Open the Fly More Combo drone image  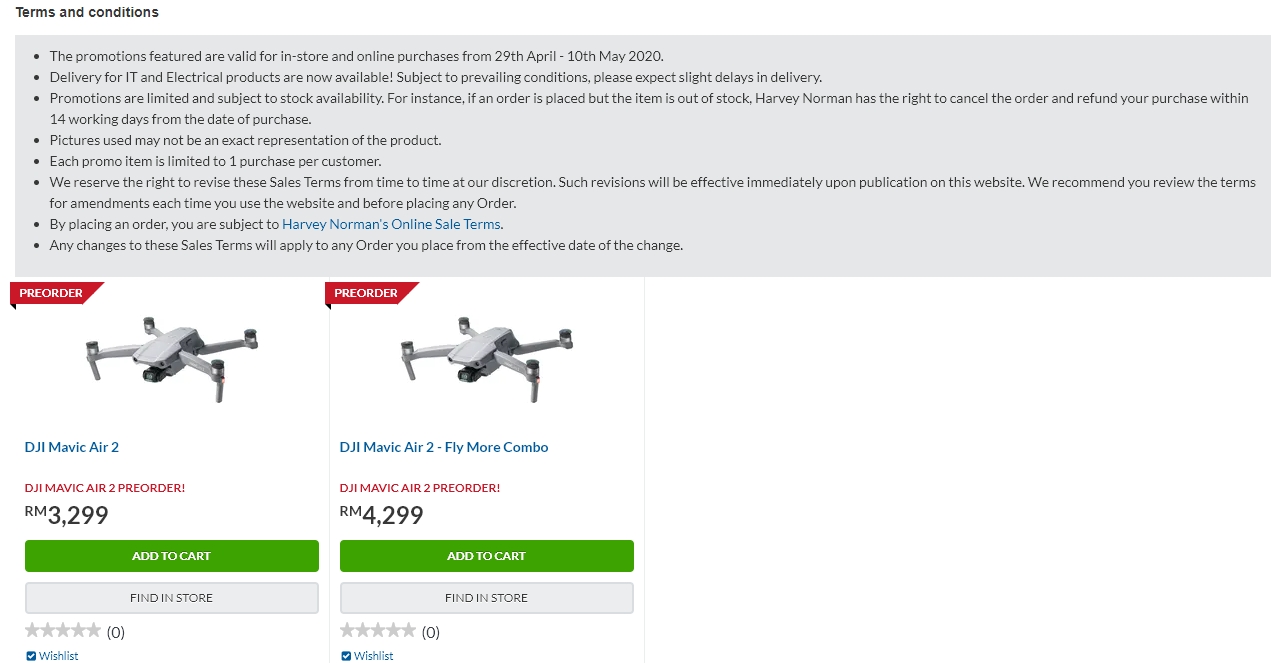tap(486, 355)
